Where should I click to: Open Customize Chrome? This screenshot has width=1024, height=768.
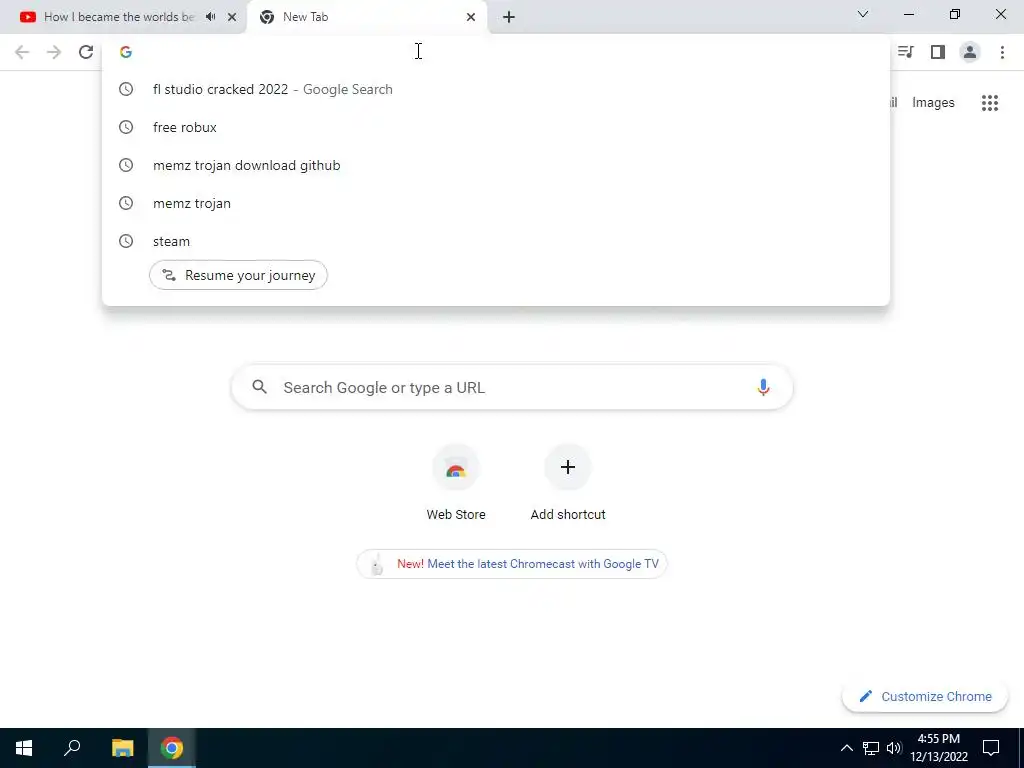pos(925,696)
